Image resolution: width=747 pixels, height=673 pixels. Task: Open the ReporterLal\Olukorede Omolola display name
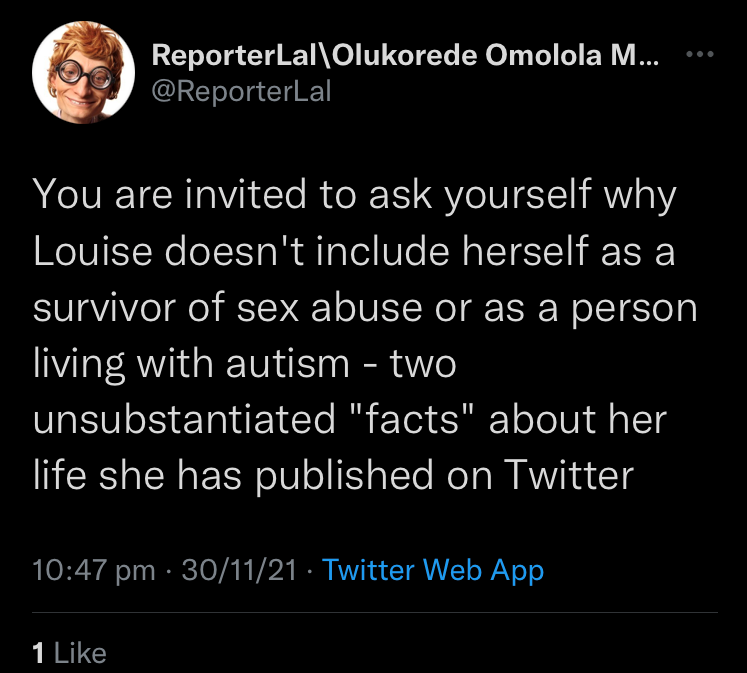point(404,57)
